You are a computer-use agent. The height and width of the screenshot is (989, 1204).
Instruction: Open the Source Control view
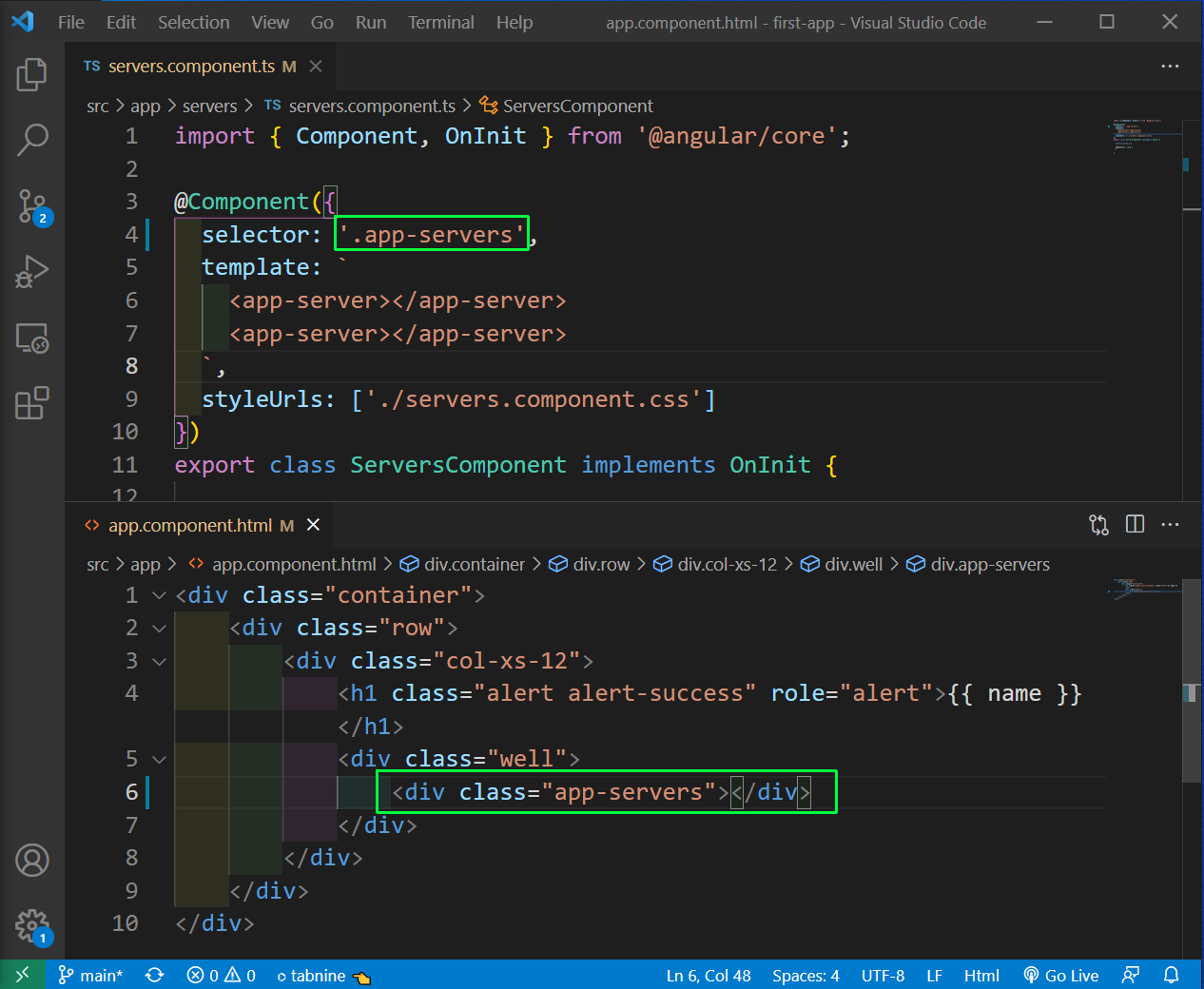tap(32, 206)
